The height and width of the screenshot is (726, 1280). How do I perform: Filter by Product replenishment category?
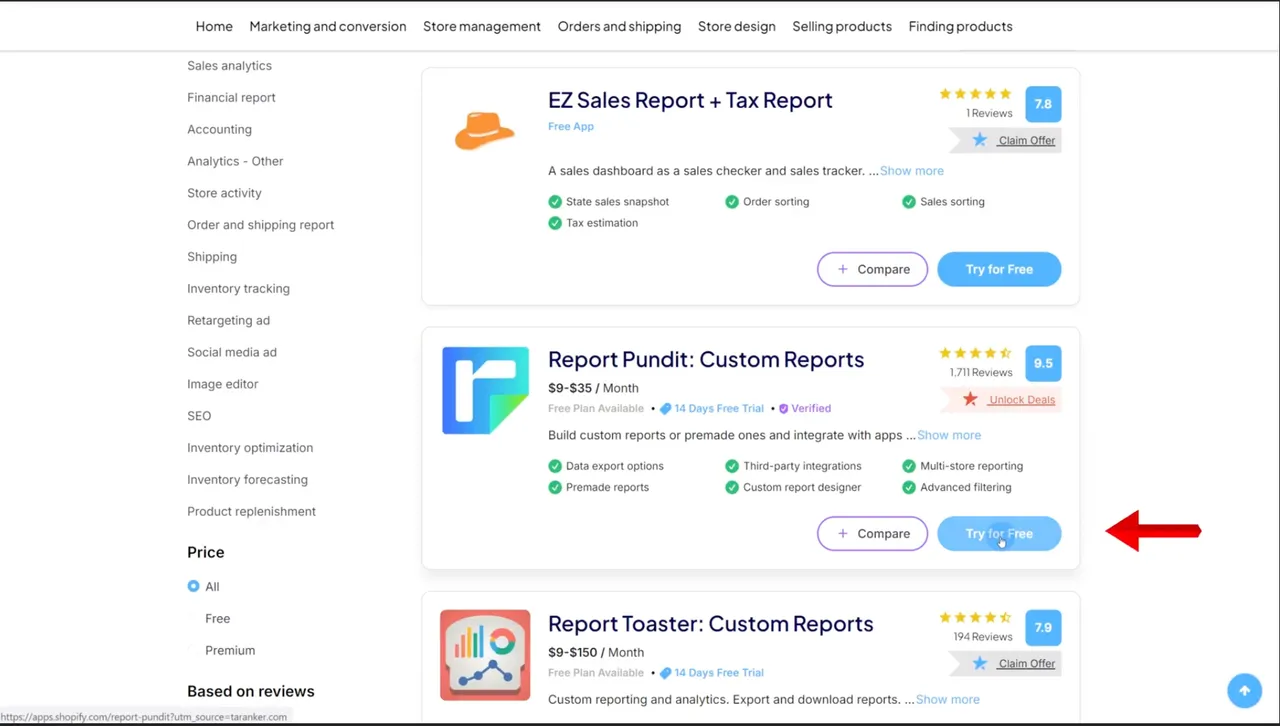click(x=251, y=511)
